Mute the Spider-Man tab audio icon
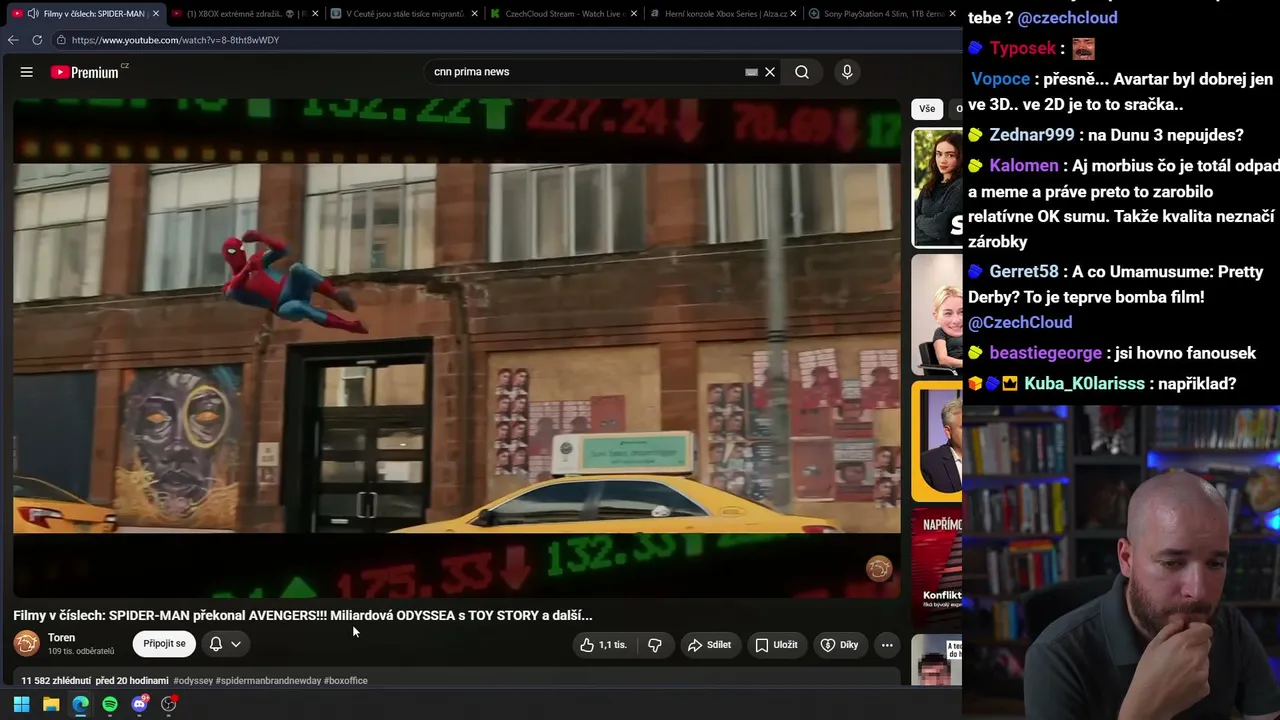 point(33,14)
